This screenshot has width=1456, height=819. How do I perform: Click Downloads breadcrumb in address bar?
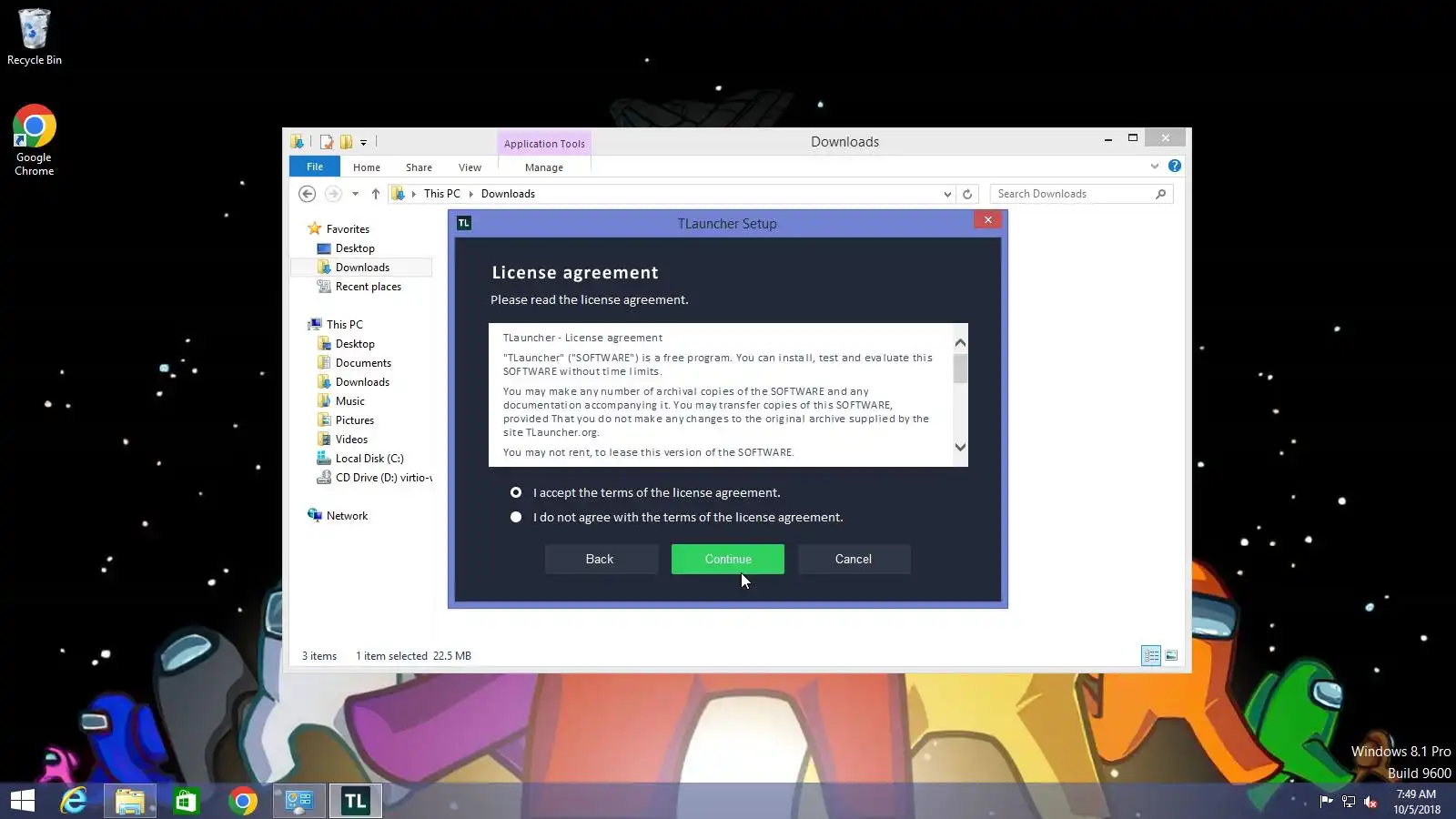(508, 194)
